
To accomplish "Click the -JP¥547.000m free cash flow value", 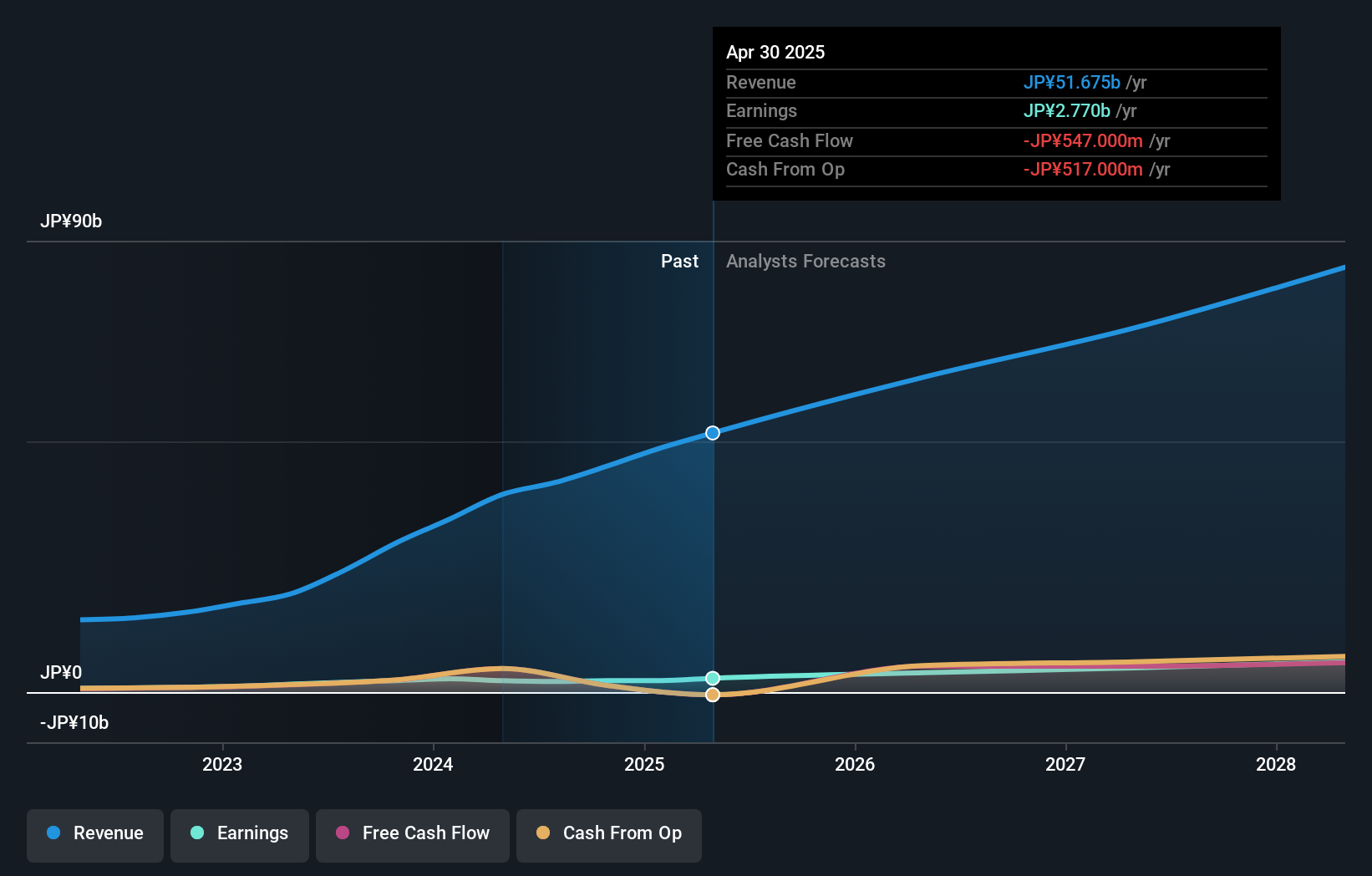I will (1083, 141).
